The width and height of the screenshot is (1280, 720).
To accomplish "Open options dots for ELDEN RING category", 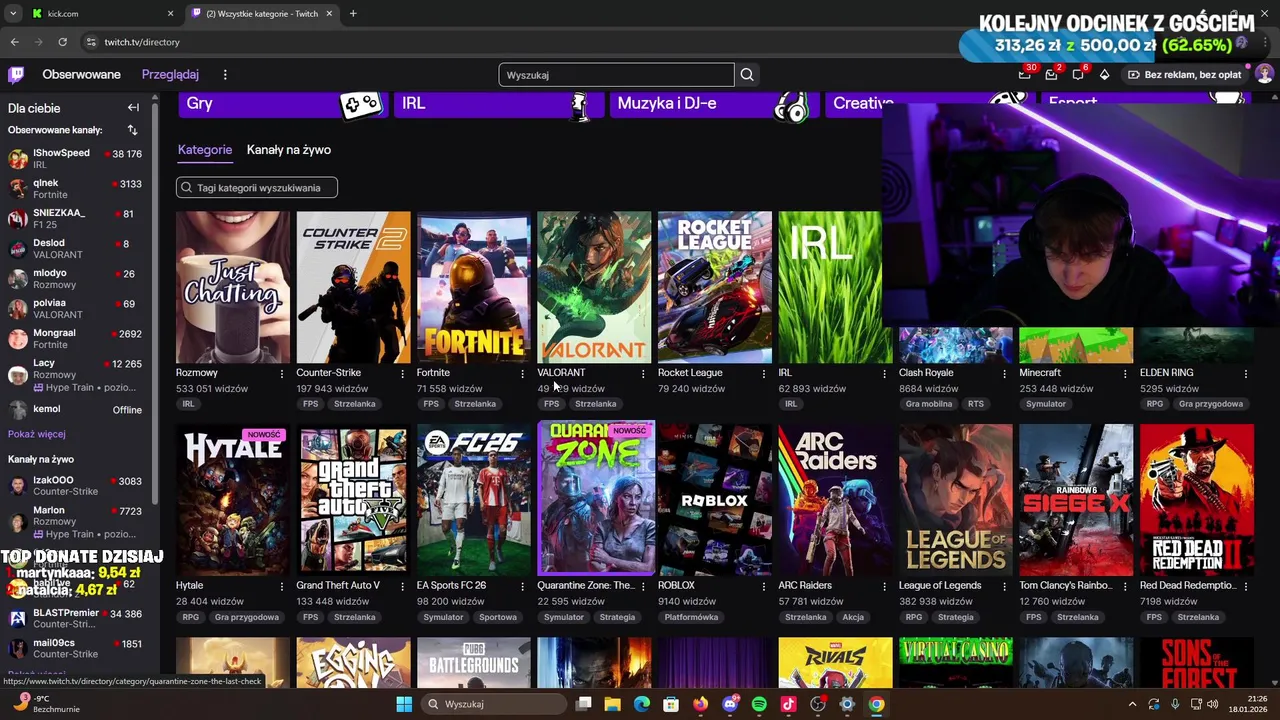I will tap(1245, 373).
